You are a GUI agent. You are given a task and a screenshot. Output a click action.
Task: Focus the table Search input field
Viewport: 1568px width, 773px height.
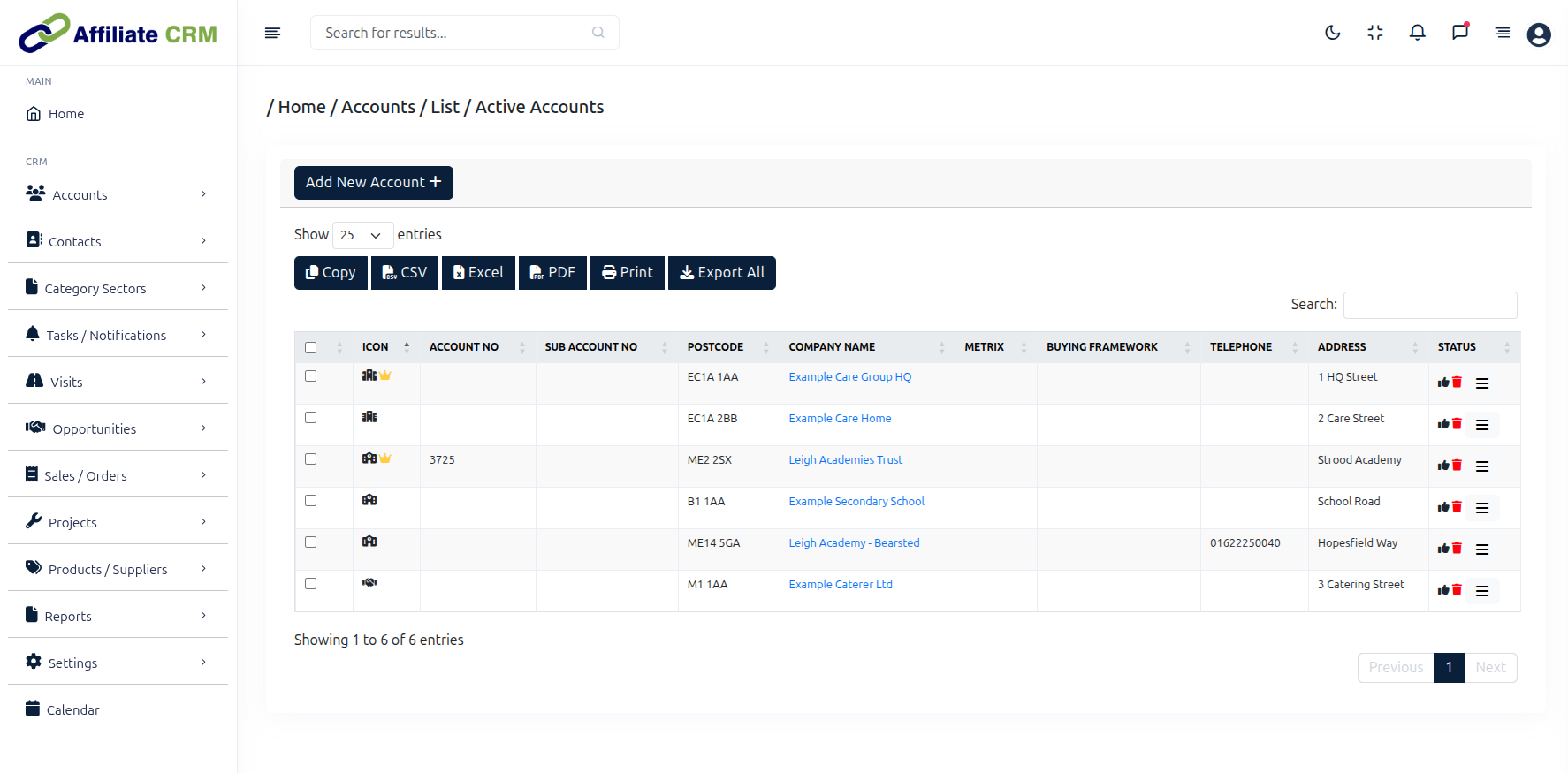[1430, 305]
